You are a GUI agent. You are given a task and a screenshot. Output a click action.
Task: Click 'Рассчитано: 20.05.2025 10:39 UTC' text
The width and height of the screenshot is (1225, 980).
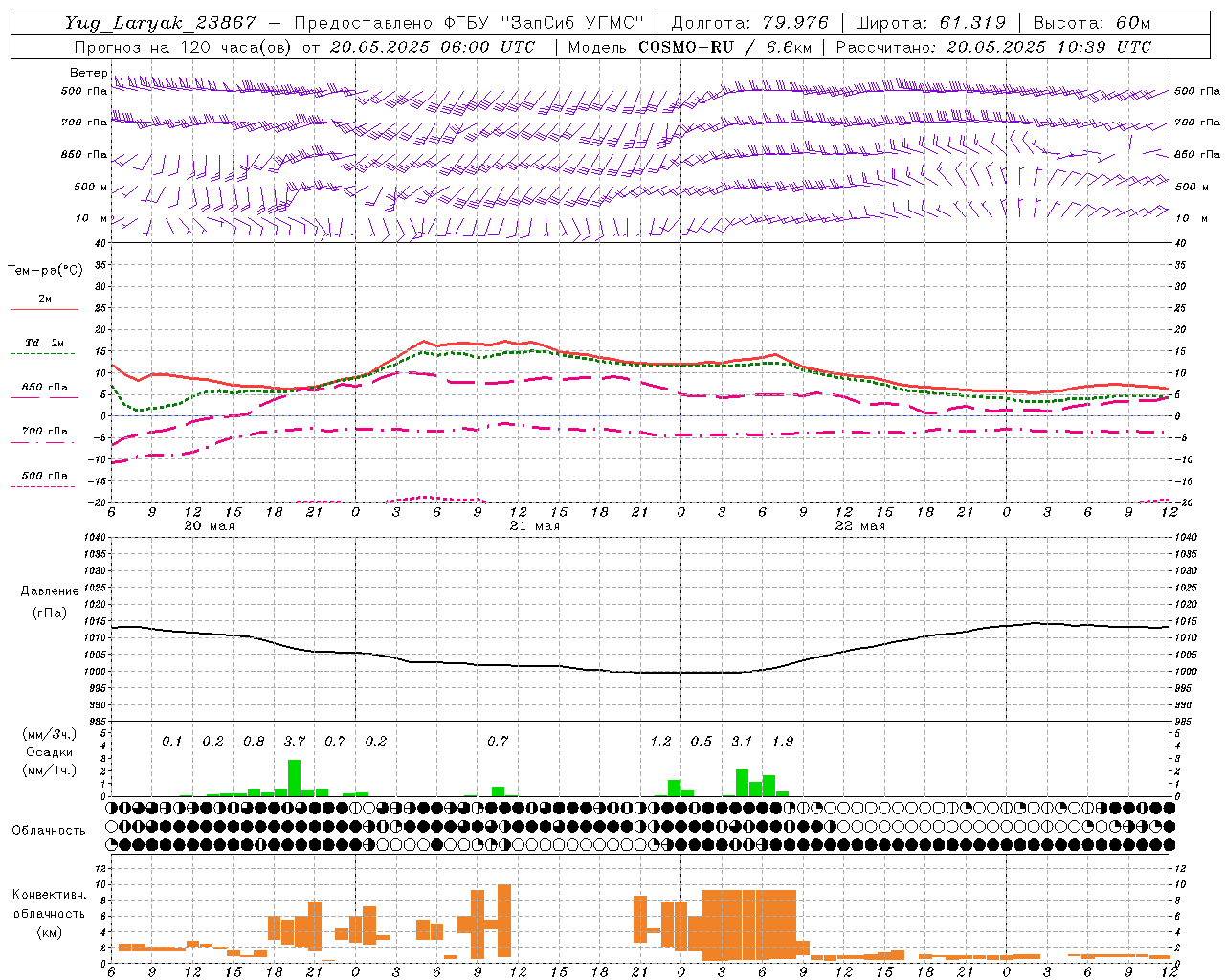pos(993,47)
